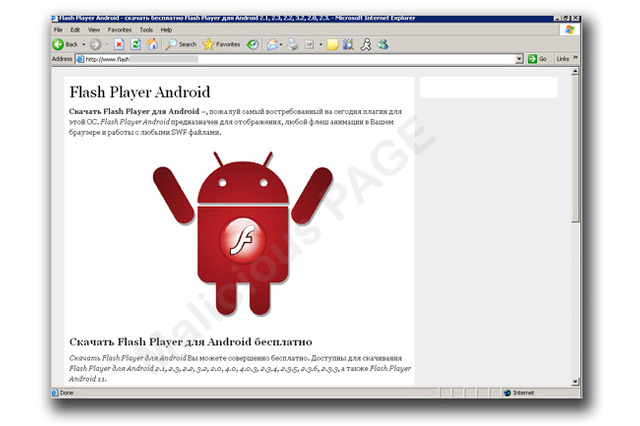Open the History globe-clock icon
This screenshot has width=640, height=426.
[253, 44]
